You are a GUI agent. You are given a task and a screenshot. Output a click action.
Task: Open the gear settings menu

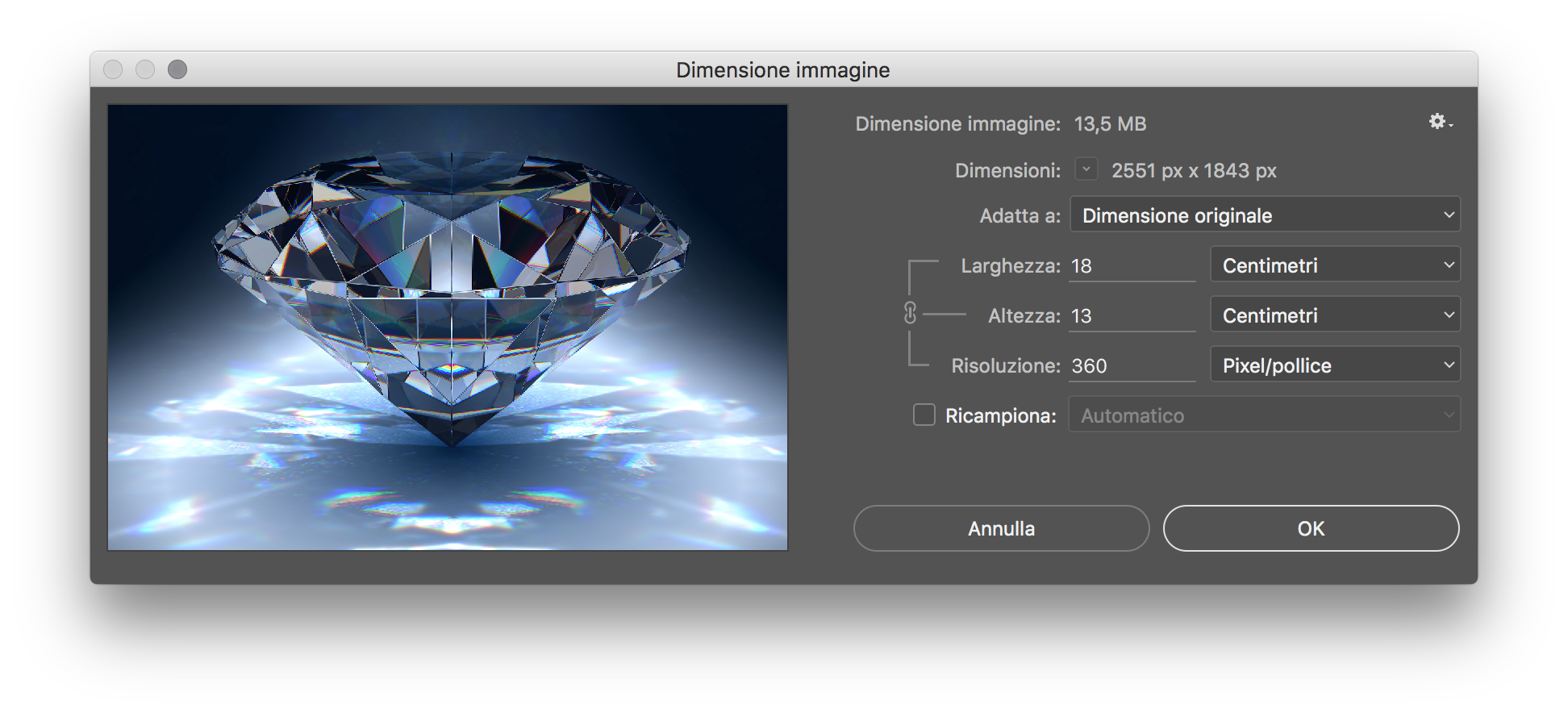[x=1439, y=122]
